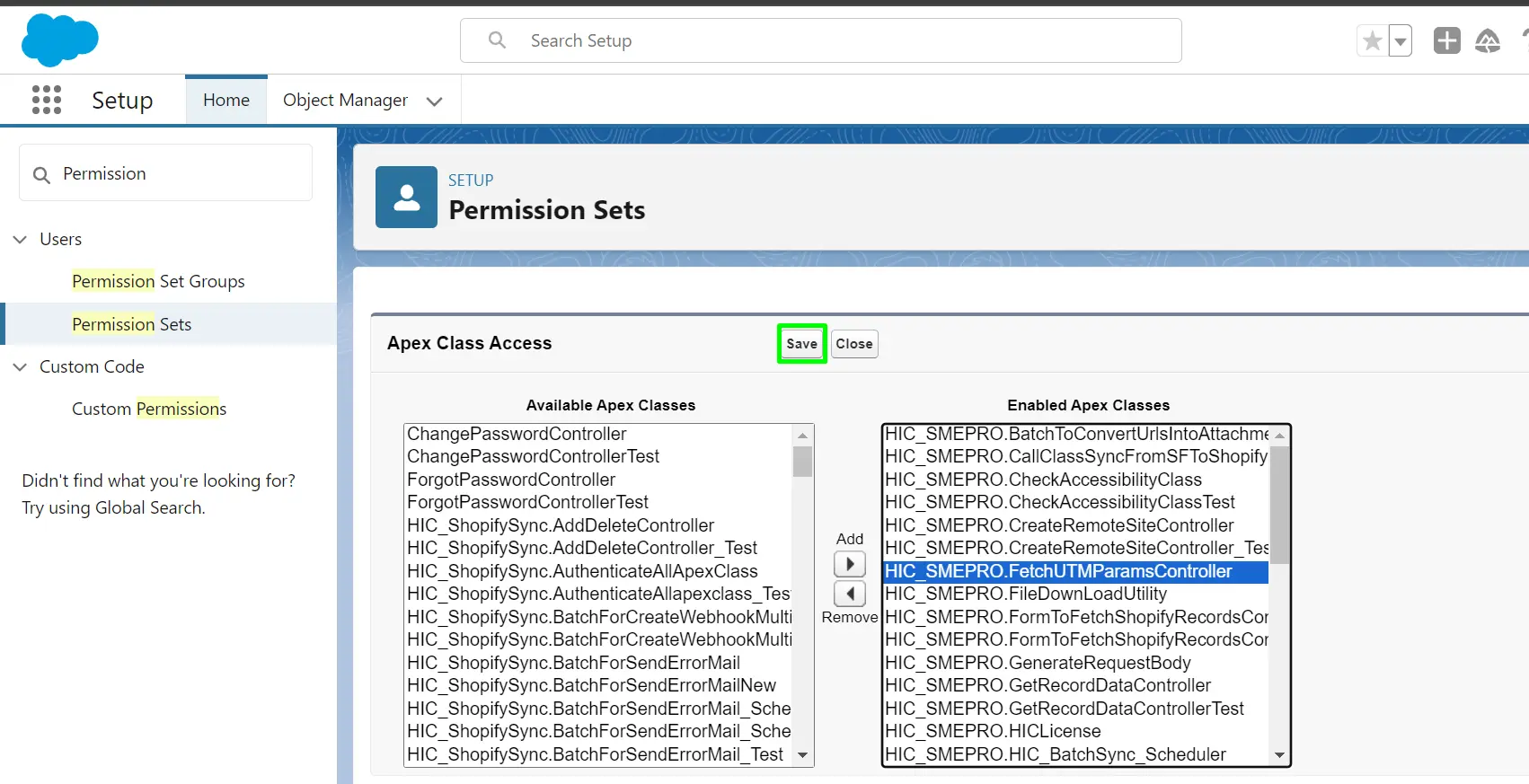This screenshot has width=1529, height=784.
Task: Focus the Search Setup field
Action: pyautogui.click(x=820, y=40)
